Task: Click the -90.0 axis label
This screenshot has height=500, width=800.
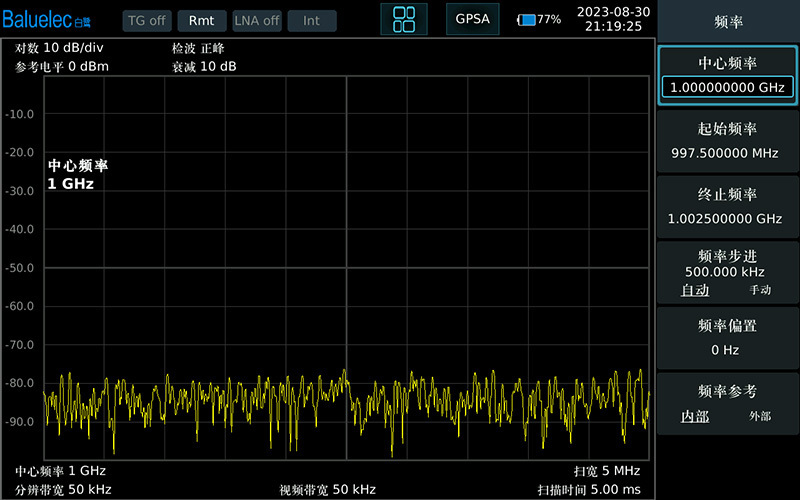Action: tap(19, 422)
